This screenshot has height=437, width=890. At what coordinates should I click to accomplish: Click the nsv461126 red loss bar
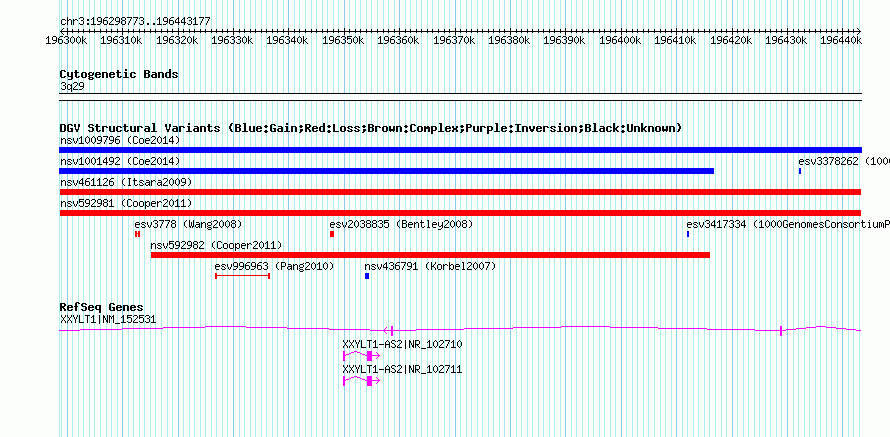tap(460, 192)
